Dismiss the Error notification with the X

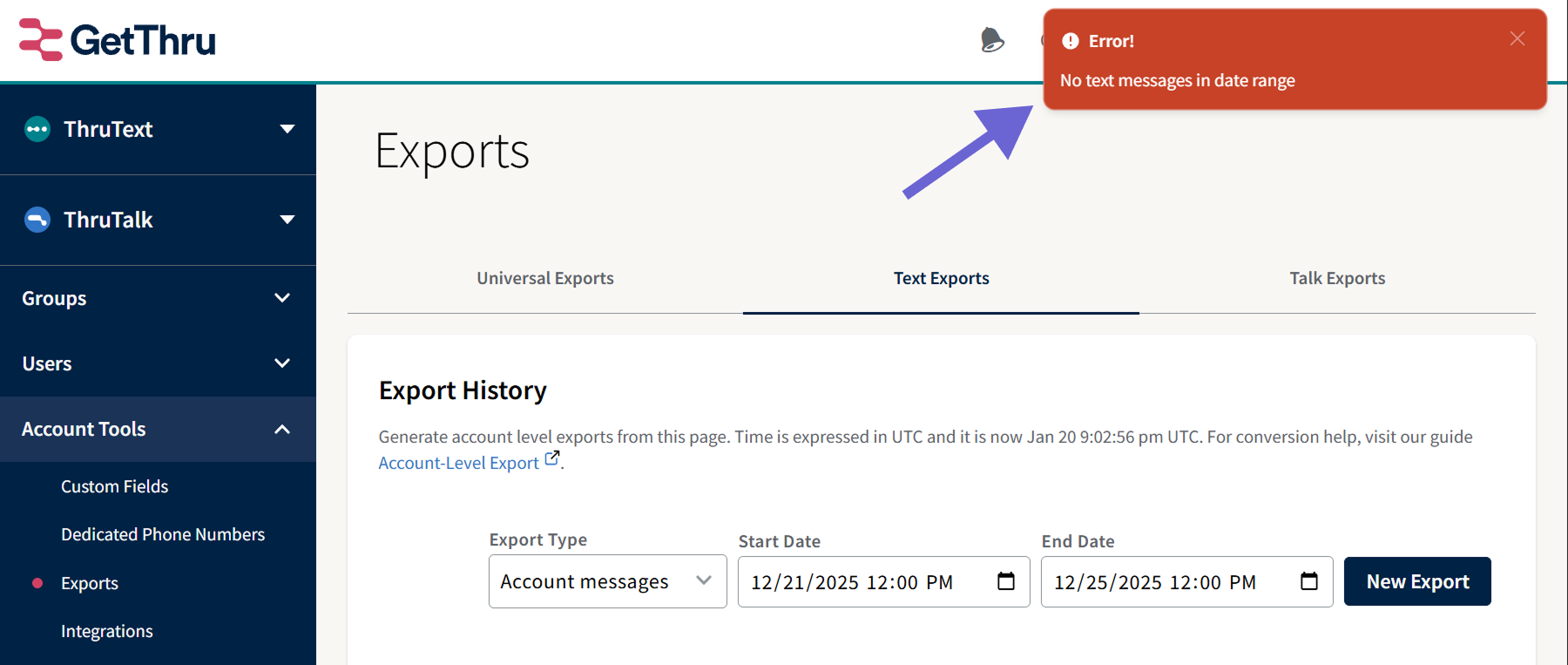click(x=1517, y=38)
